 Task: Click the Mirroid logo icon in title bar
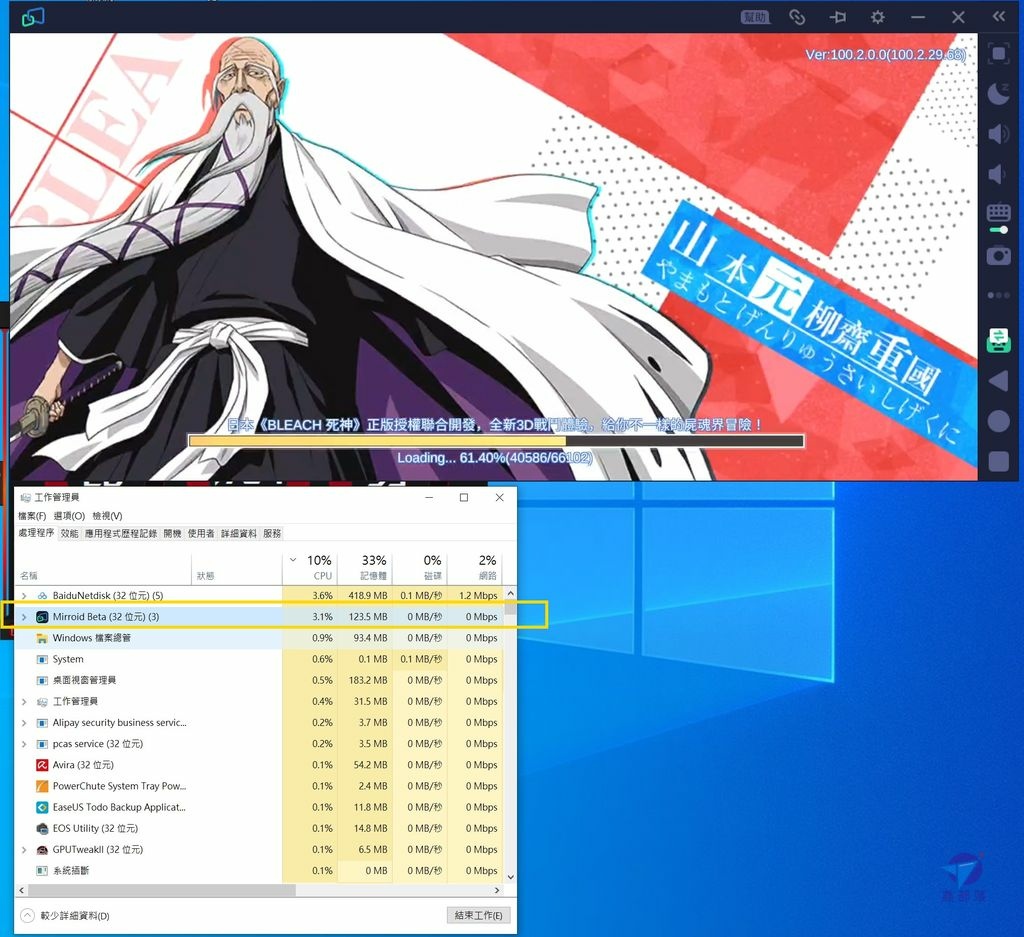33,17
